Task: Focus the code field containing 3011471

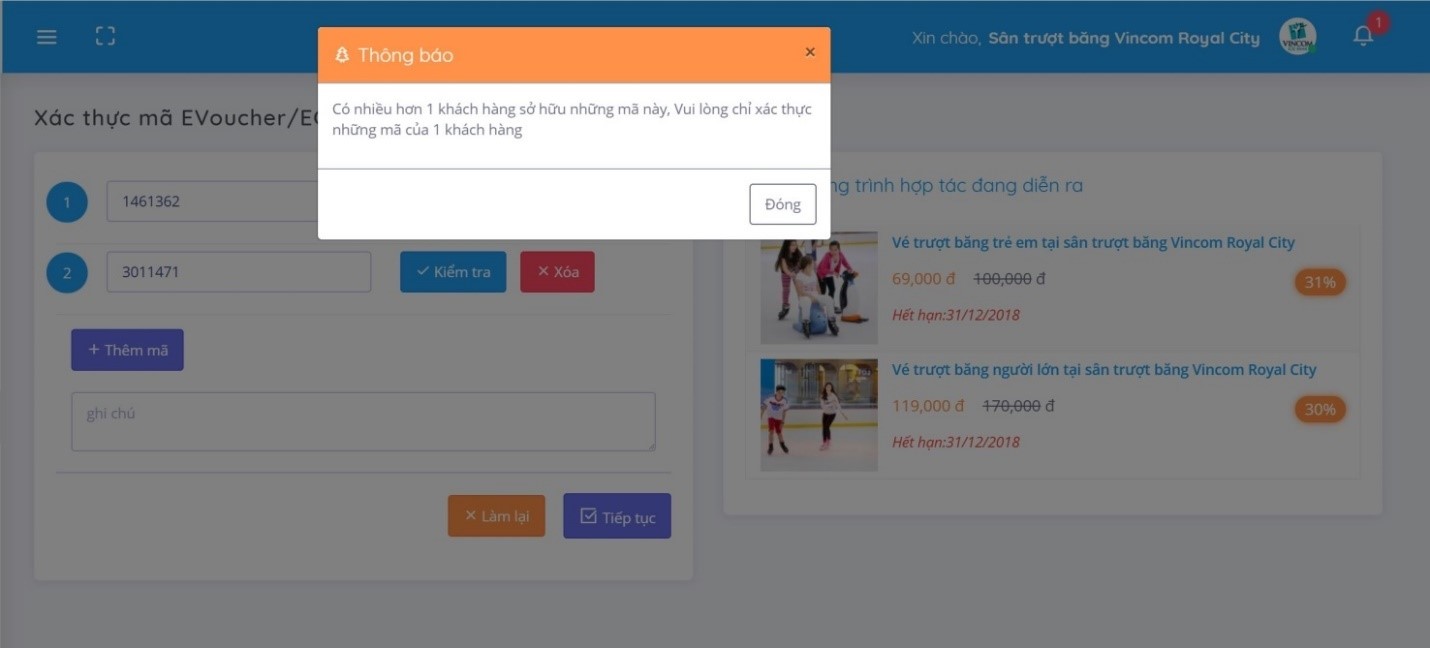Action: click(x=239, y=272)
